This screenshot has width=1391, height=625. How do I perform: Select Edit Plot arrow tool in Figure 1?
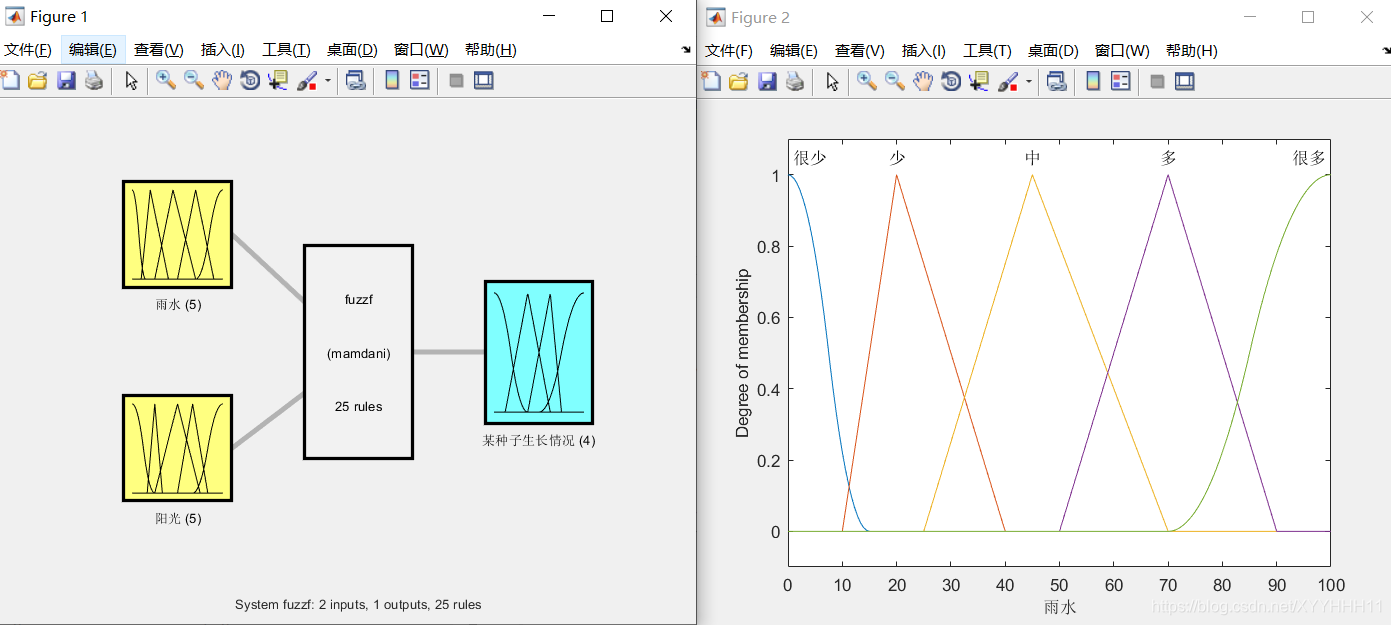point(131,81)
